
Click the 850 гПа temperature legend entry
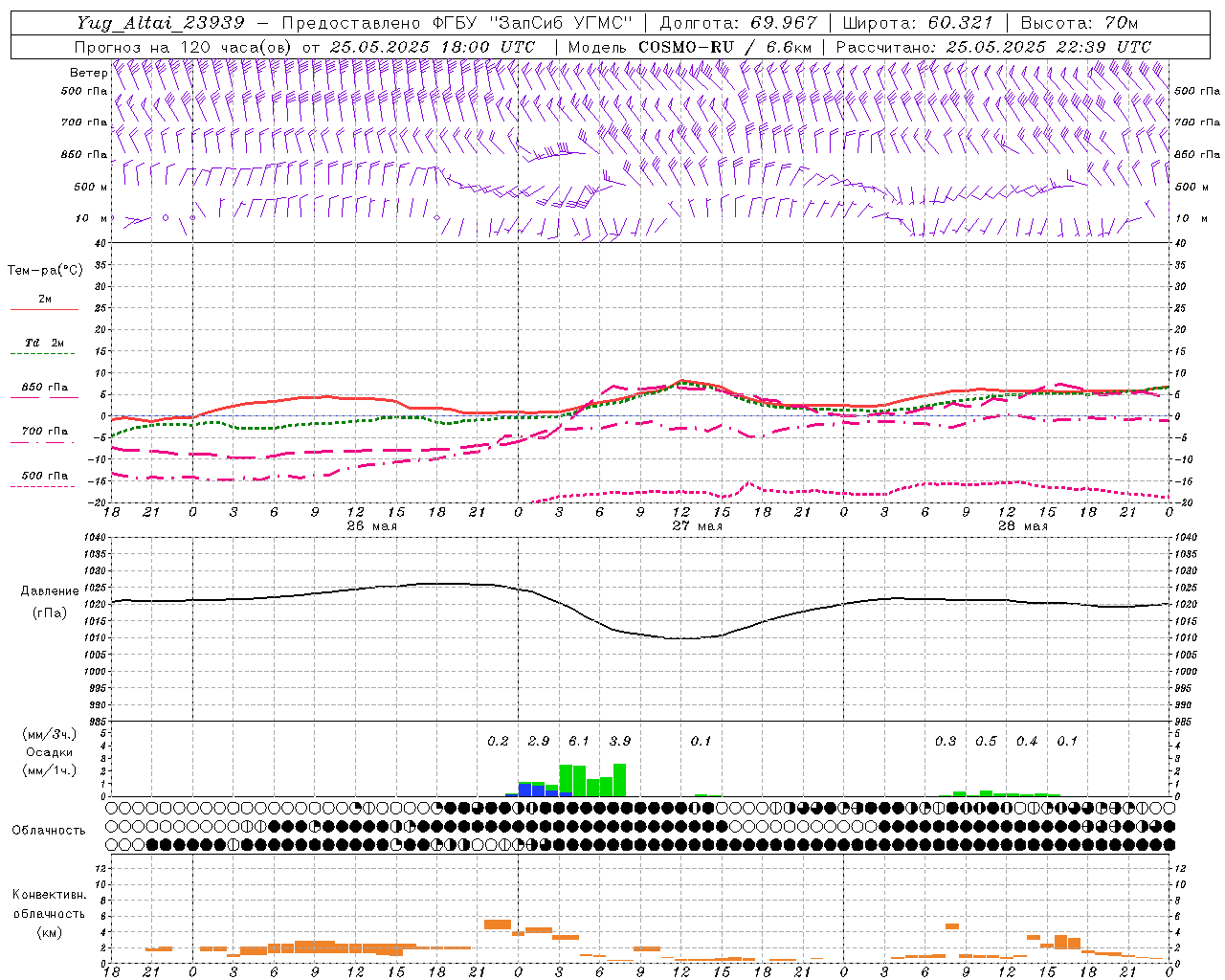(44, 388)
